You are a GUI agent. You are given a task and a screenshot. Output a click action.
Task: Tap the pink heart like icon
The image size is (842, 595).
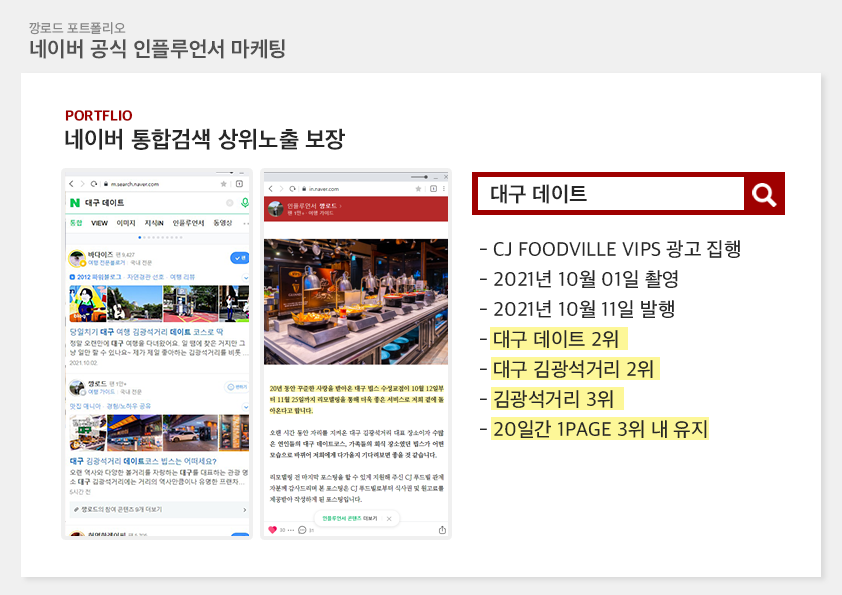[272, 529]
